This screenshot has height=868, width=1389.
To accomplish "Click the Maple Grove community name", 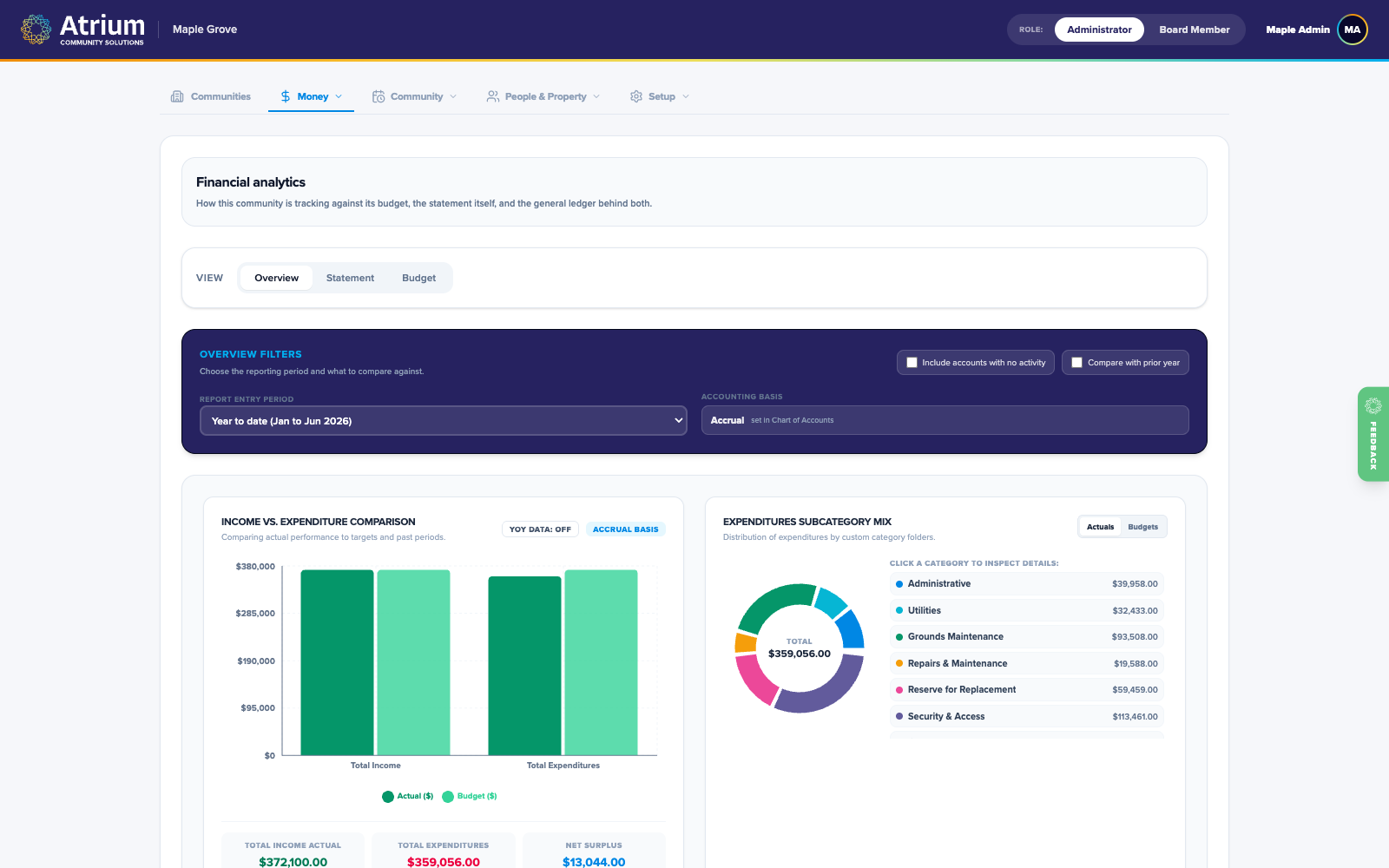I will click(x=205, y=30).
